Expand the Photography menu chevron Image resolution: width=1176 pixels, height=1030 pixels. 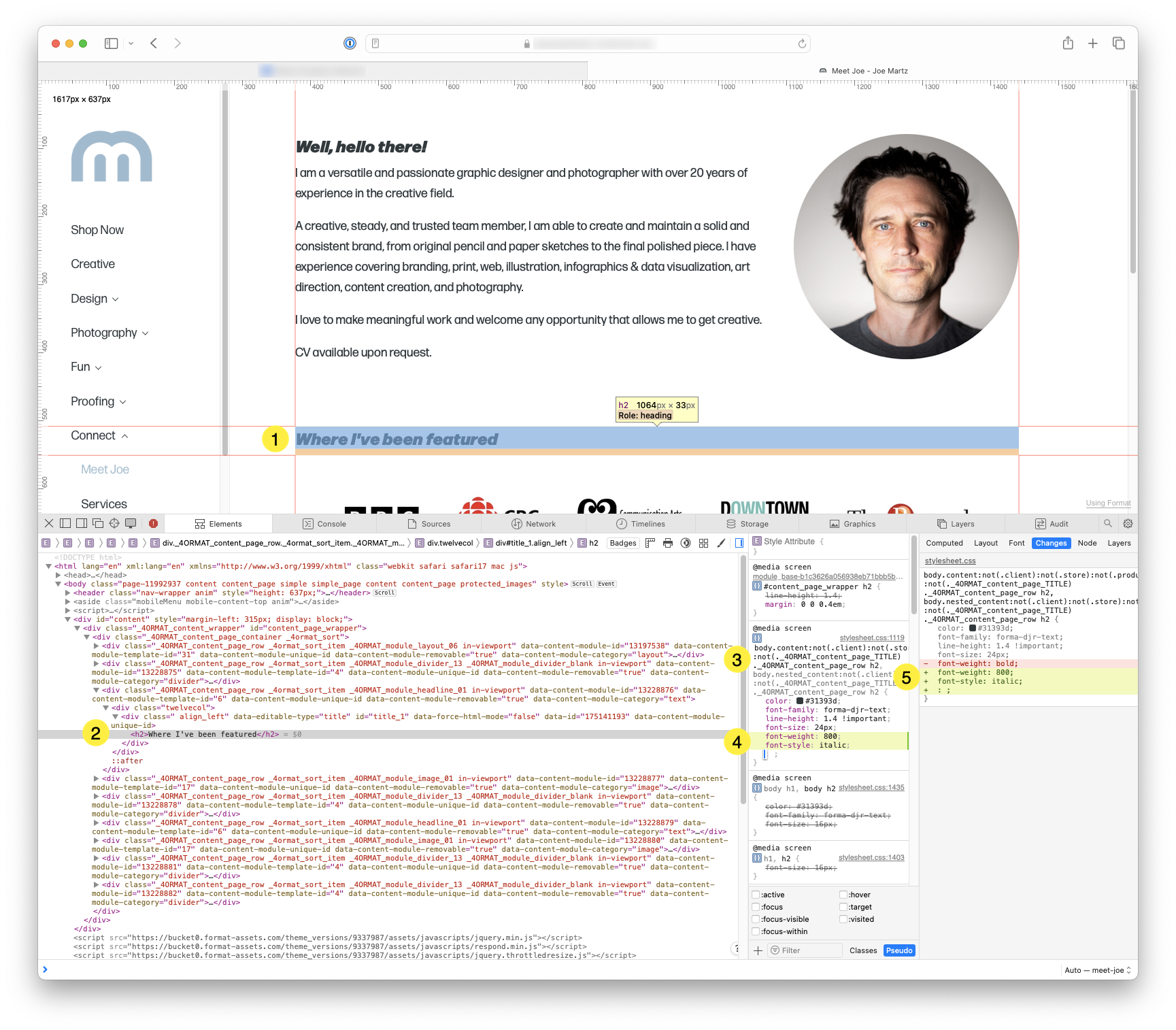pyautogui.click(x=145, y=333)
